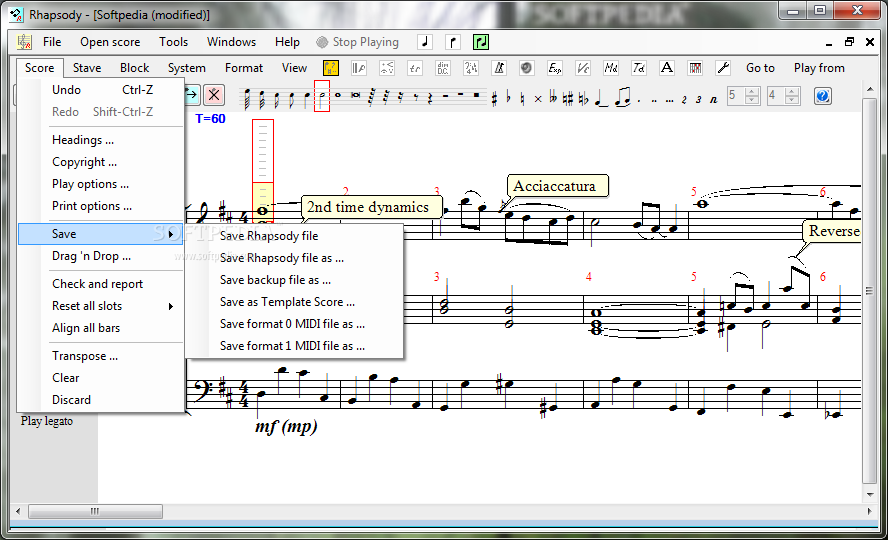Image resolution: width=888 pixels, height=540 pixels.
Task: Select the half note in red box
Action: point(322,96)
